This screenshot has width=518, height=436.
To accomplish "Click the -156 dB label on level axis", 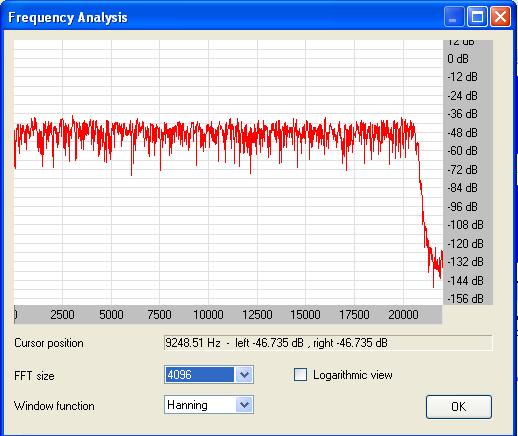I will [x=465, y=299].
